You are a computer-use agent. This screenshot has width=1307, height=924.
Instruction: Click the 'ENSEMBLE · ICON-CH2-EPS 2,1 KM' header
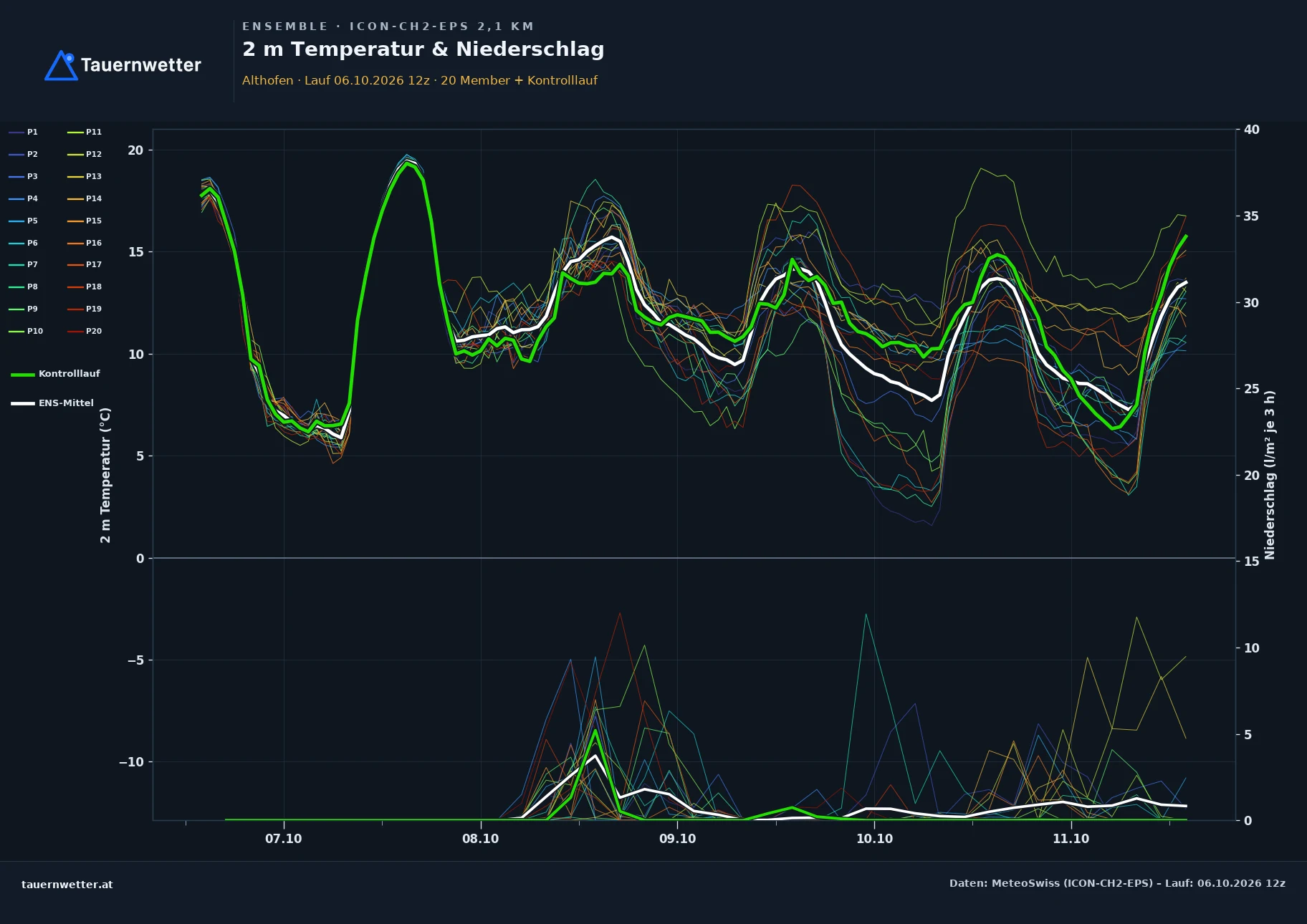coord(388,27)
